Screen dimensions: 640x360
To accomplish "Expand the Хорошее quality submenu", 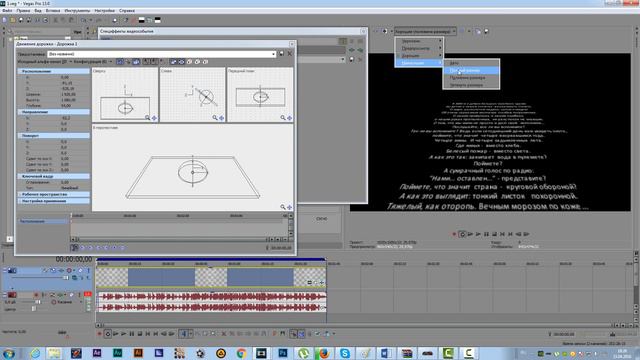I will (419, 56).
